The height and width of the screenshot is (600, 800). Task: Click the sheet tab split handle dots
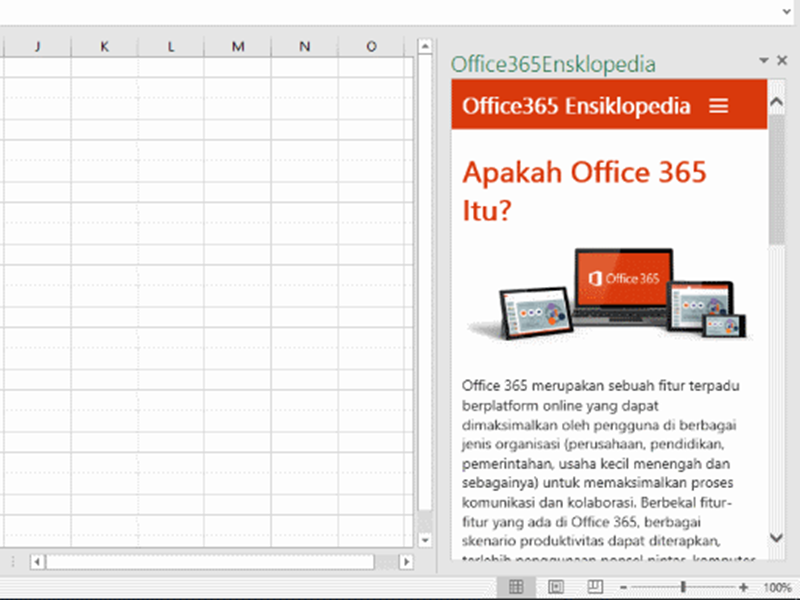click(x=13, y=562)
